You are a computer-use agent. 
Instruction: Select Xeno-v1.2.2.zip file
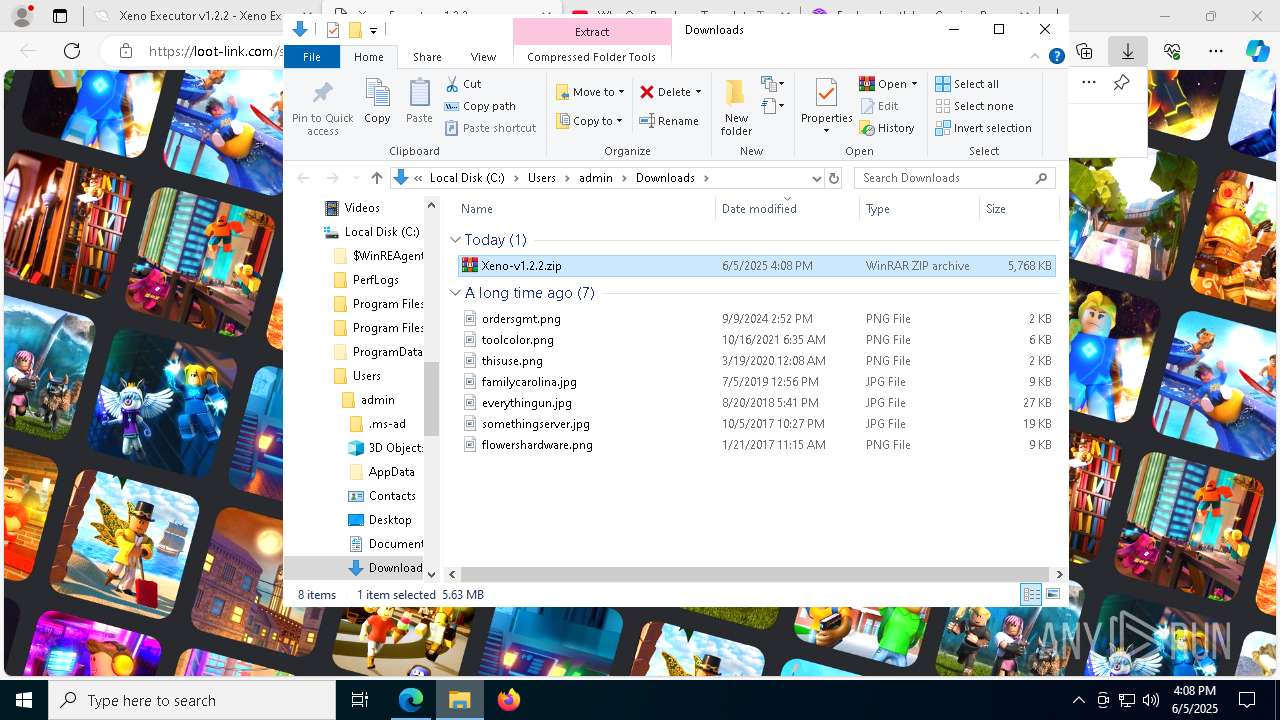(x=755, y=266)
